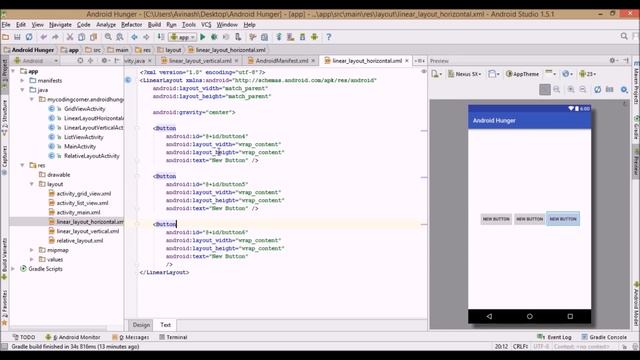This screenshot has height=360, width=640.
Task: Switch to the linear_layout_vertical.xml tab
Action: click(x=200, y=60)
